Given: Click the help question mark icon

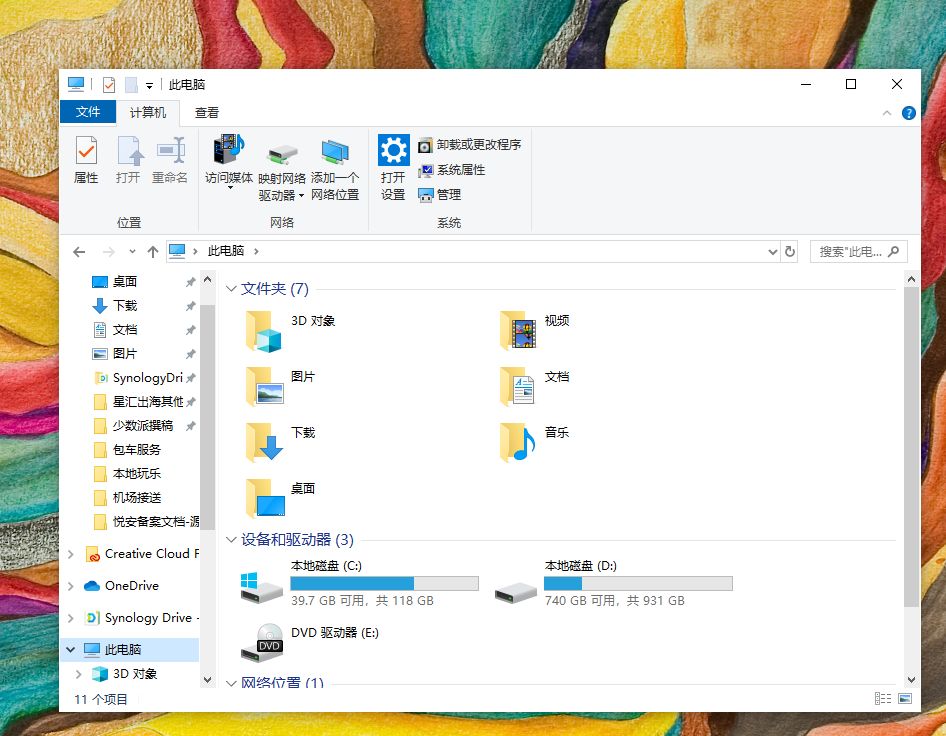Looking at the screenshot, I should click(x=909, y=113).
